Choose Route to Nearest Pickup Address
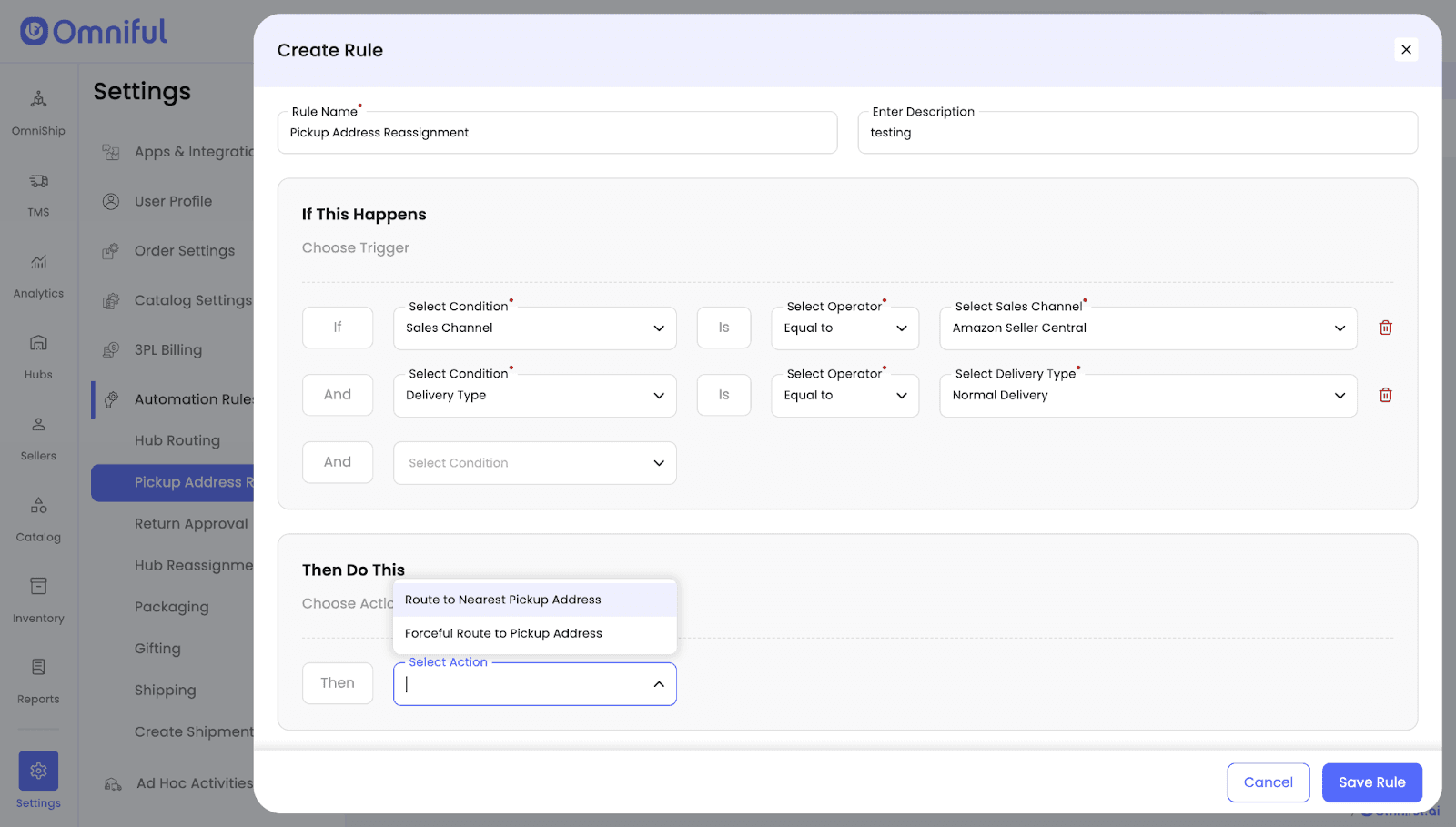This screenshot has width=1456, height=827. pos(503,600)
